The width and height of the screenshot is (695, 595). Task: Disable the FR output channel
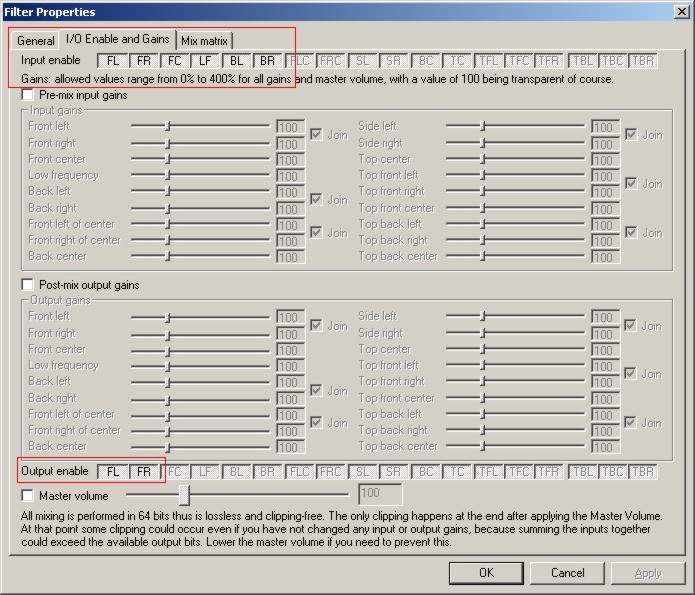144,471
